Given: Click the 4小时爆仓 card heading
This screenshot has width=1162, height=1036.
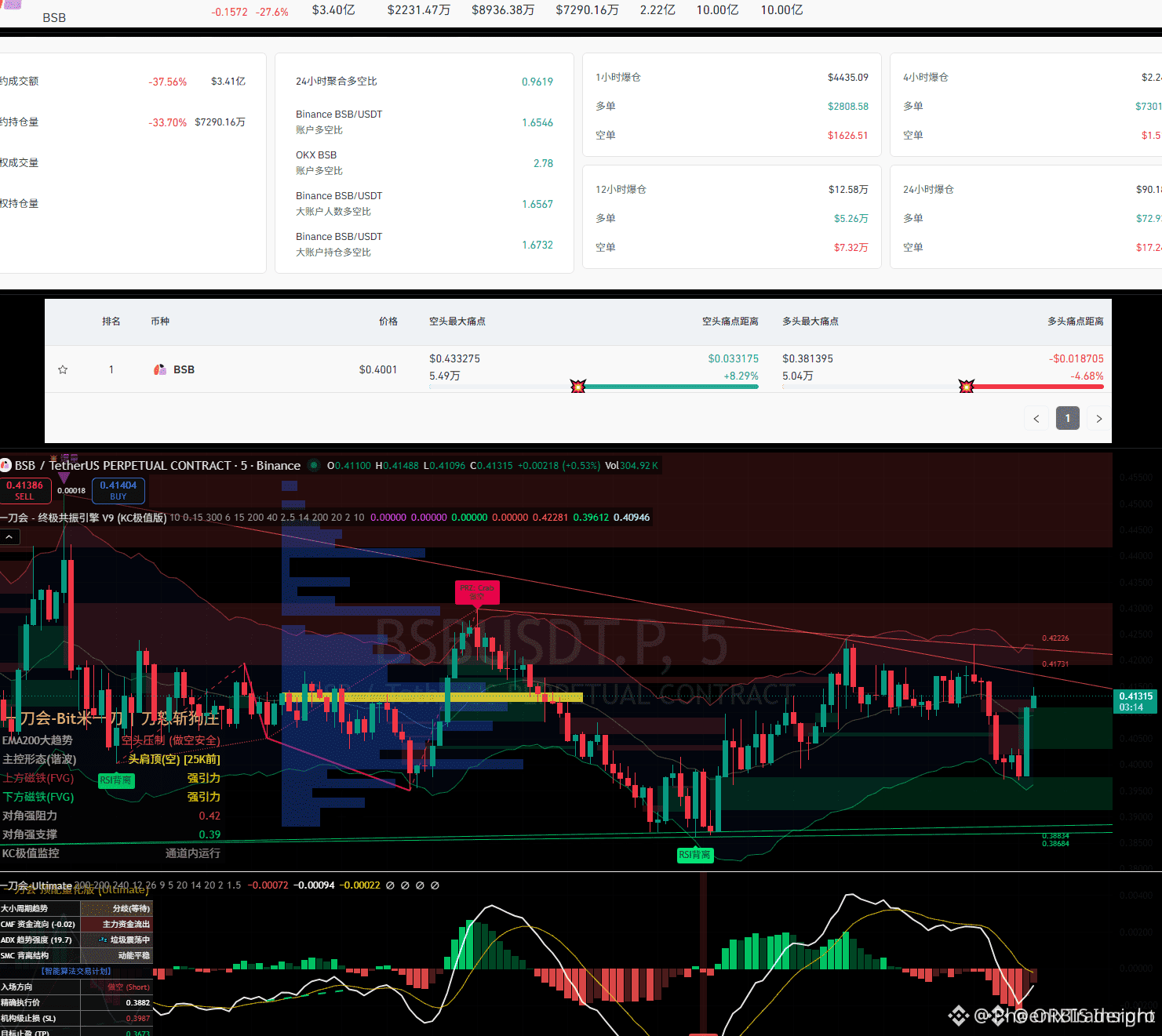Looking at the screenshot, I should click(x=926, y=78).
